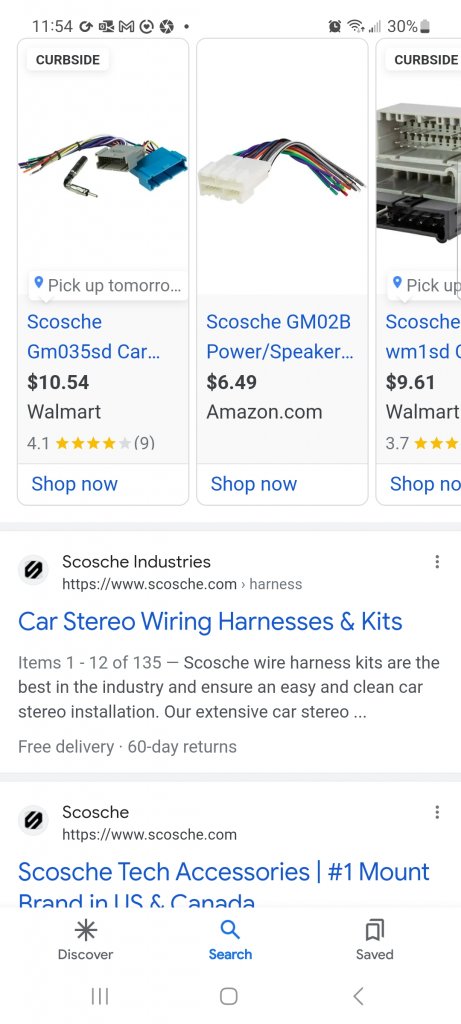
Task: Open Android recent apps button
Action: [99, 996]
